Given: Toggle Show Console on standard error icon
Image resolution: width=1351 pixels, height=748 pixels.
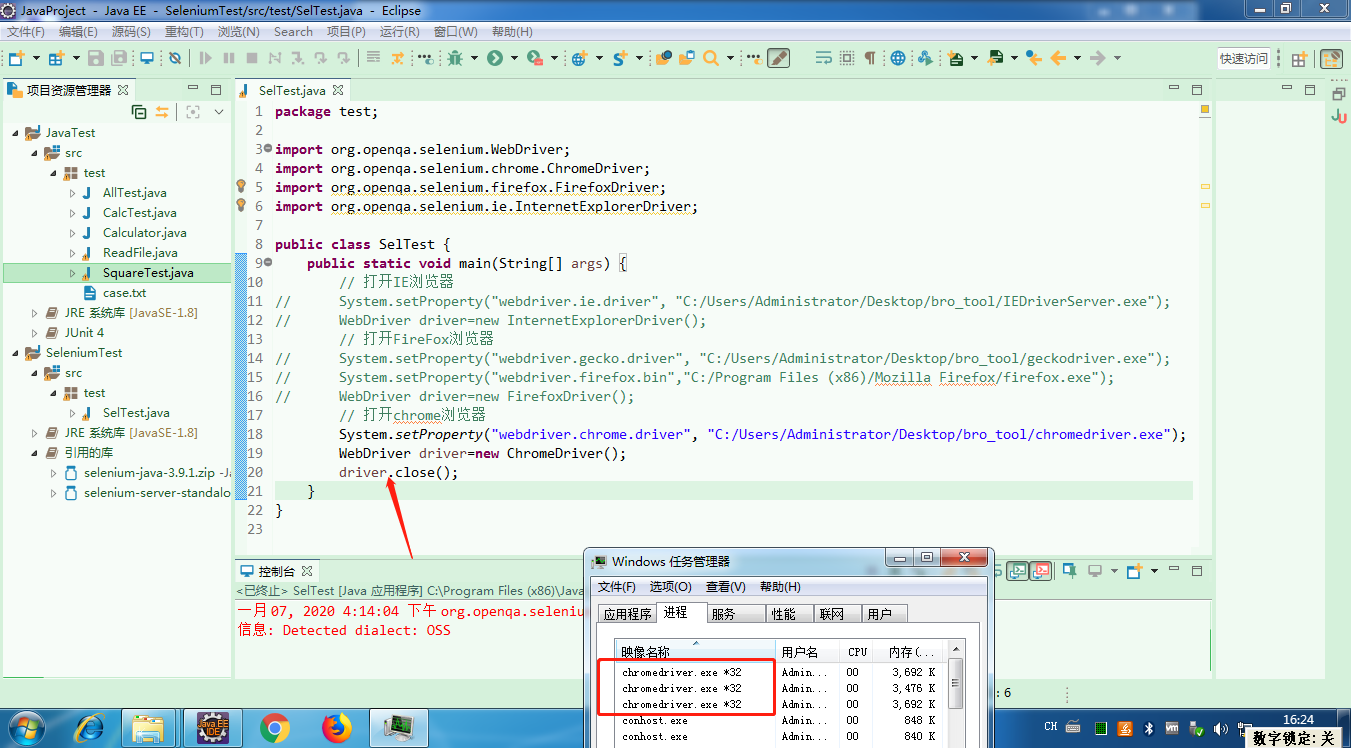Looking at the screenshot, I should tap(1040, 571).
